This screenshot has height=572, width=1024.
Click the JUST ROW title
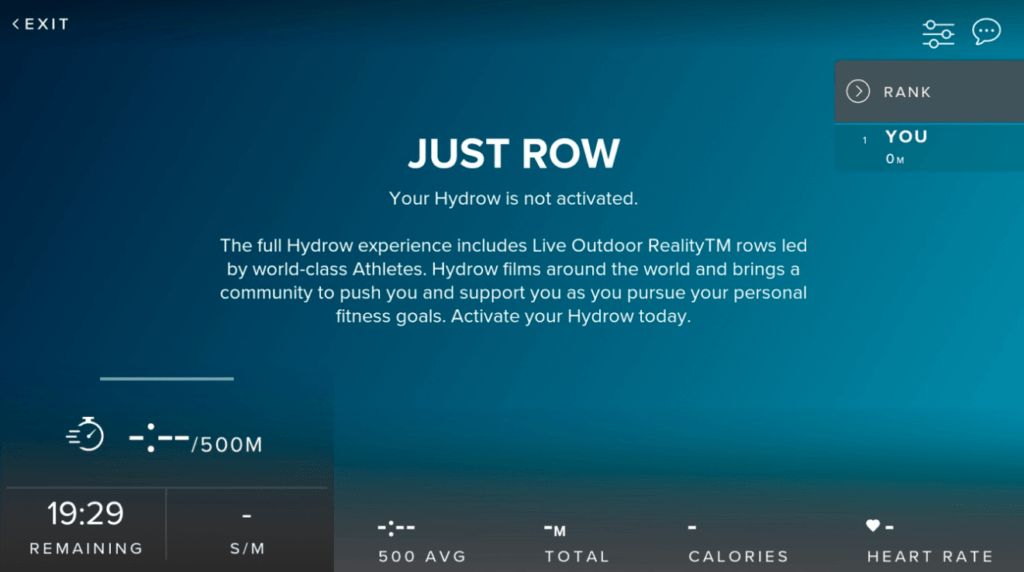[x=513, y=153]
